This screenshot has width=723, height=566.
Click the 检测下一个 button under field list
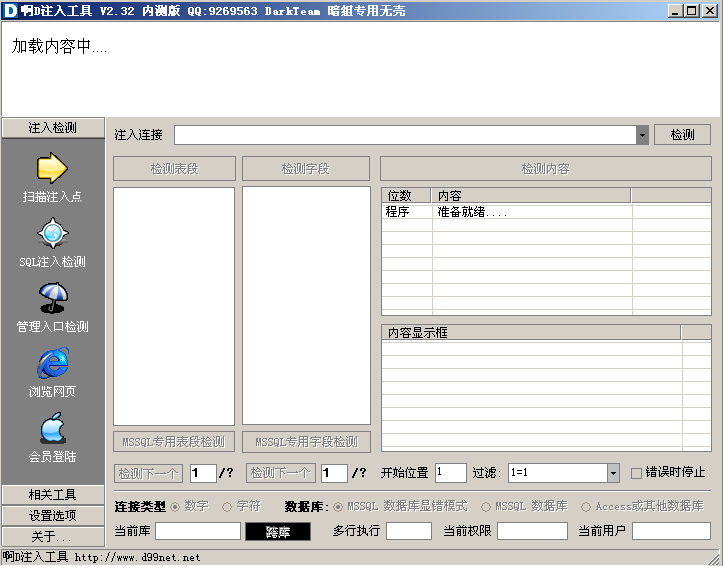[281, 473]
